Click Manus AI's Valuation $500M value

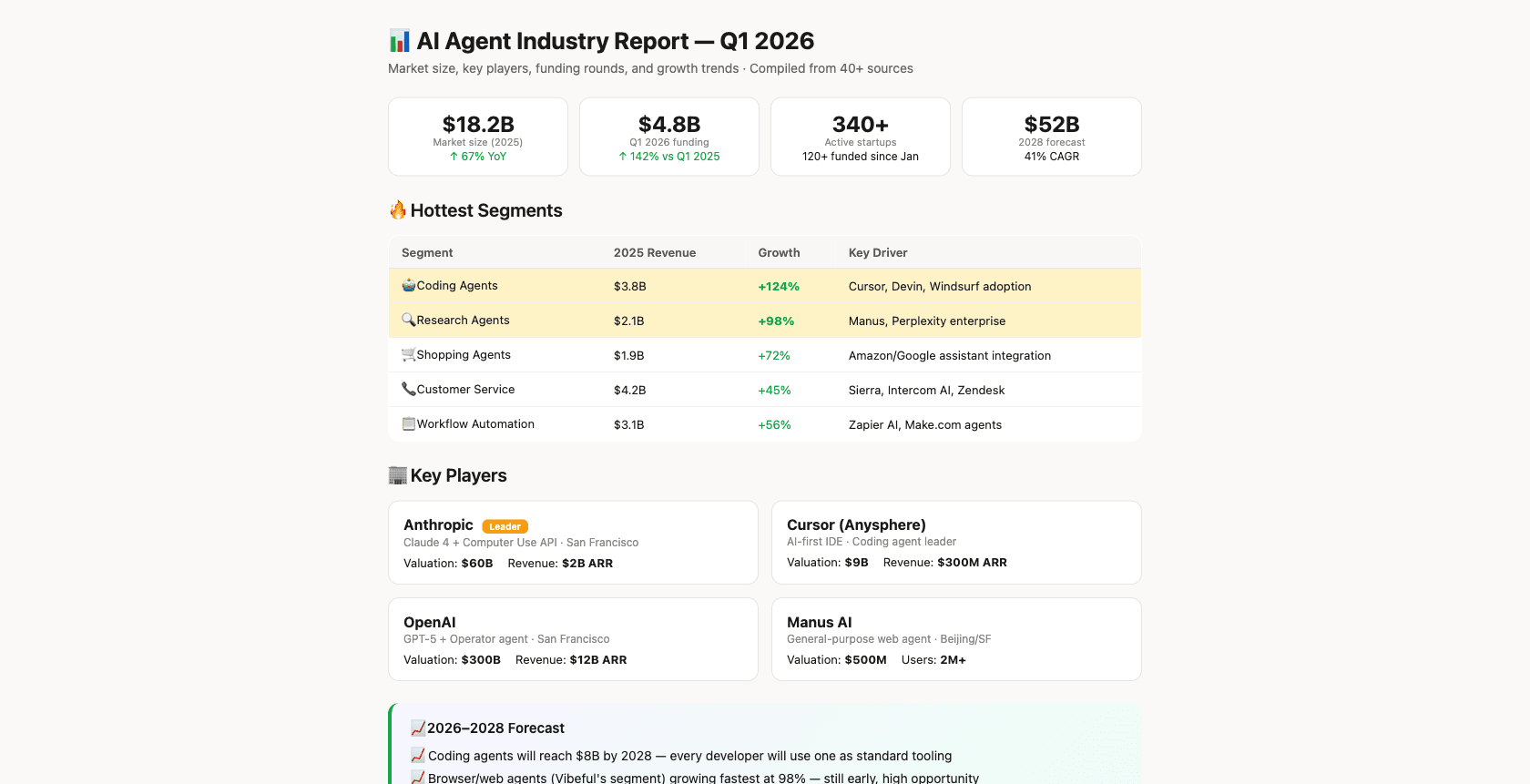[x=866, y=660]
